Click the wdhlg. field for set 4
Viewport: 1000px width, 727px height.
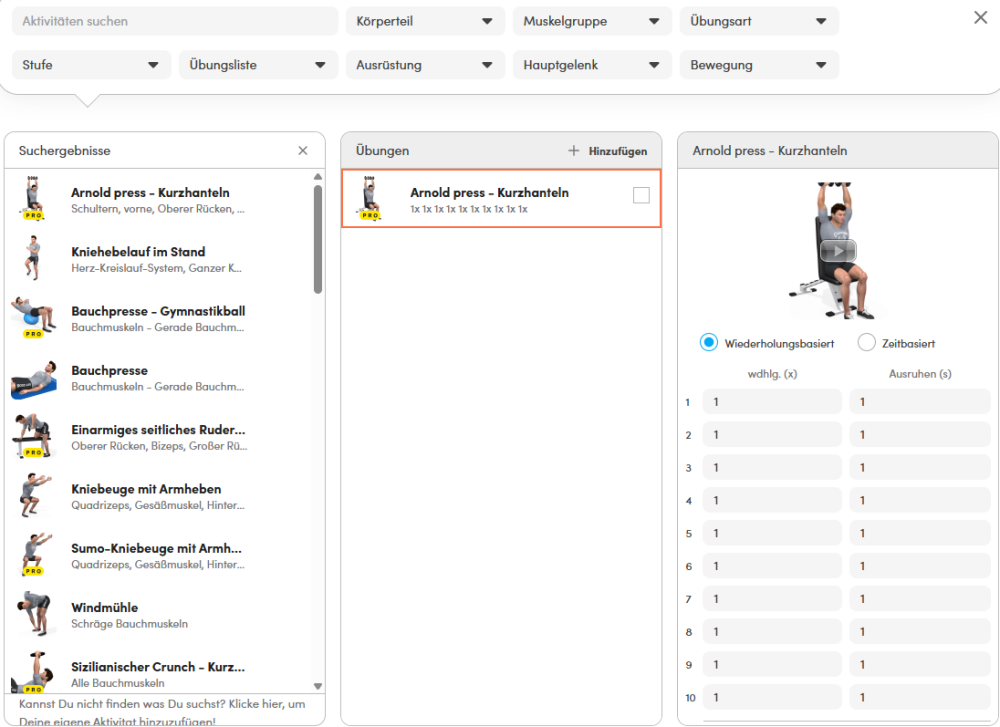(772, 501)
